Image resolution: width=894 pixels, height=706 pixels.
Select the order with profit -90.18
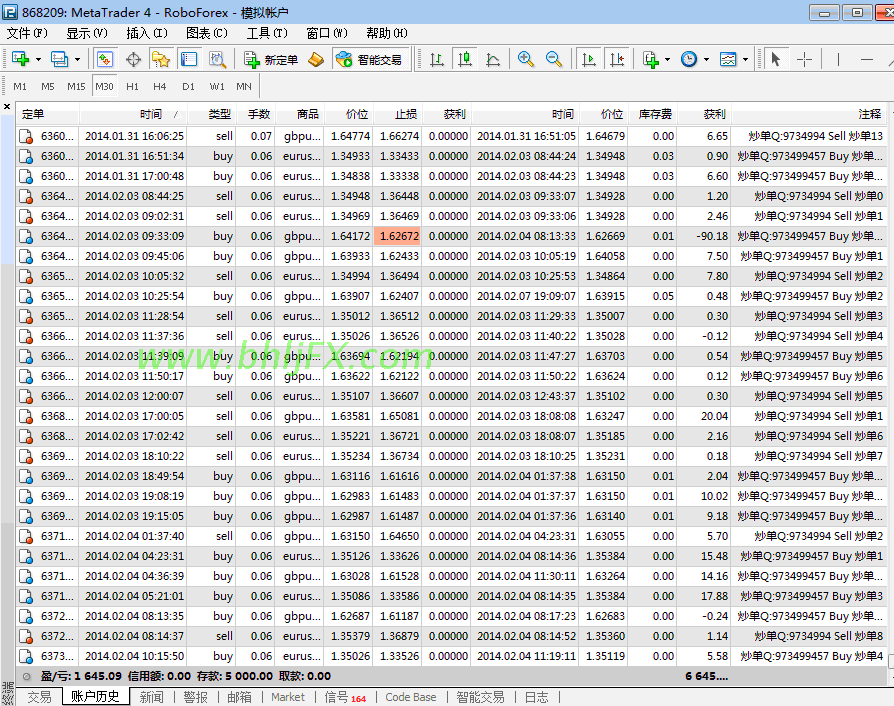click(450, 236)
